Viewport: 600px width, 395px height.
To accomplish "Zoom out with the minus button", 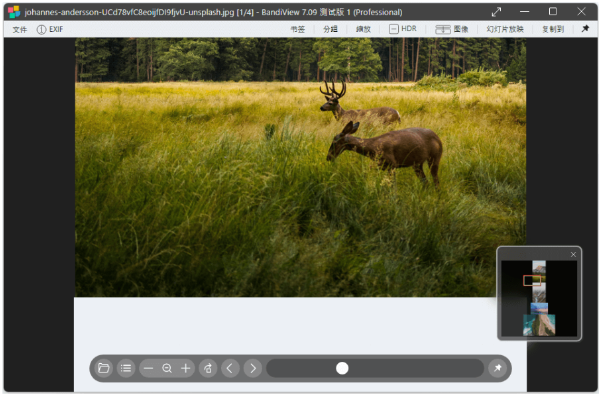I will (x=148, y=368).
